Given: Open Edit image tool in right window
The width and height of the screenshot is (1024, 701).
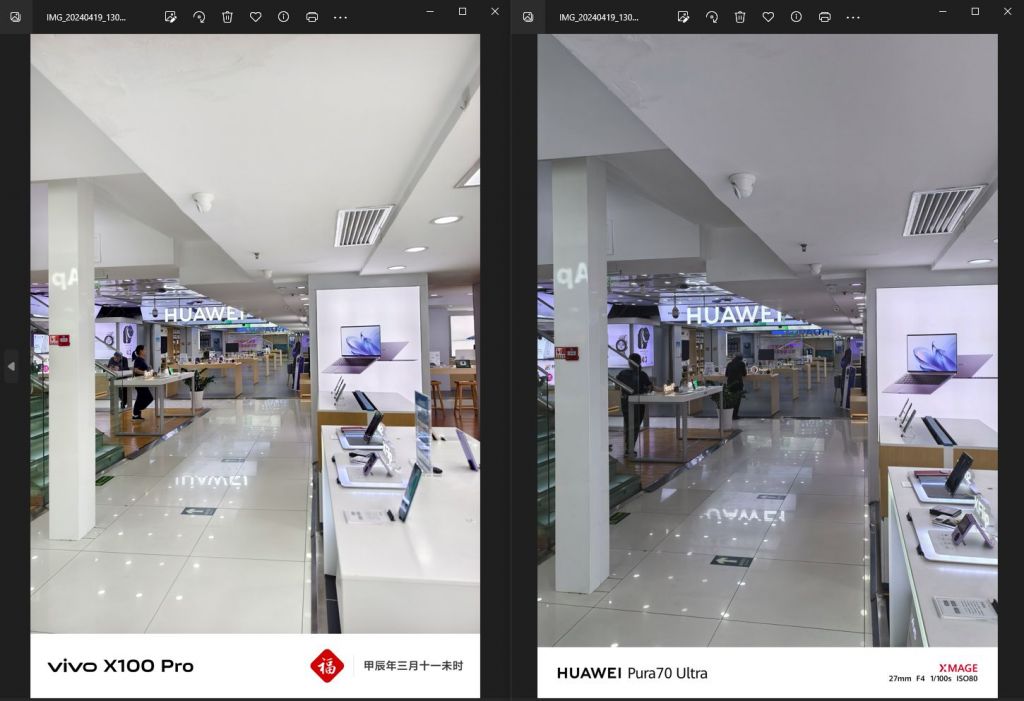Looking at the screenshot, I should point(683,17).
